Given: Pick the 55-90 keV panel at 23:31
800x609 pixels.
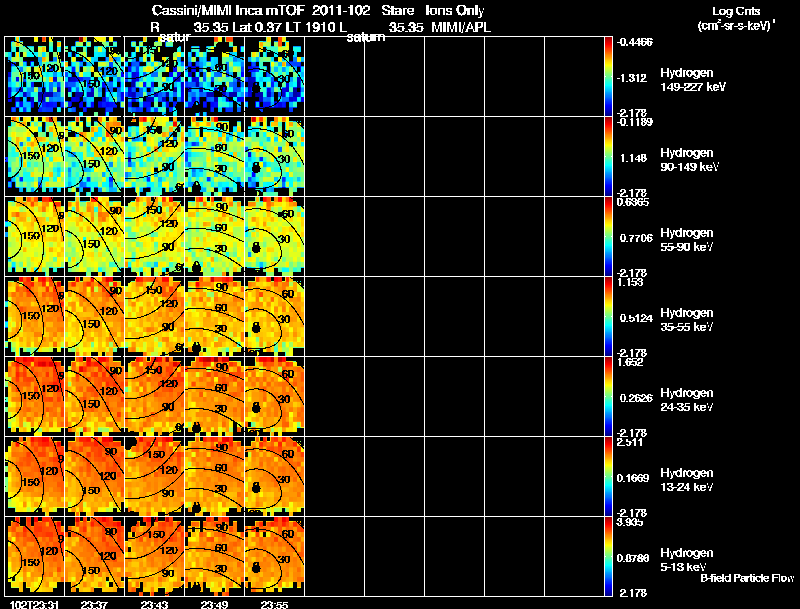Looking at the screenshot, I should [x=35, y=236].
